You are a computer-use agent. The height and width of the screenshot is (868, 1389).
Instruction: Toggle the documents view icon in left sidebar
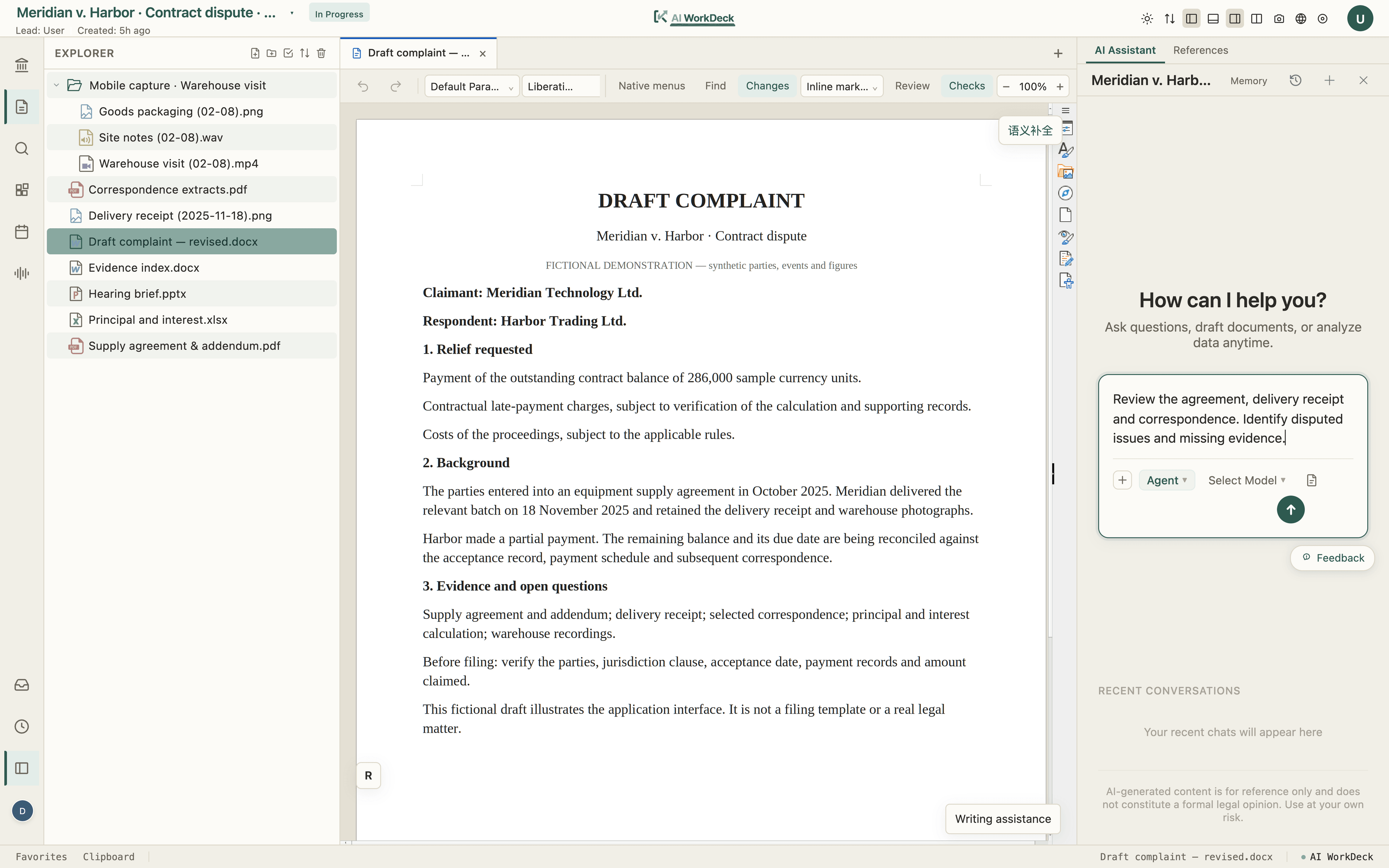point(22,107)
